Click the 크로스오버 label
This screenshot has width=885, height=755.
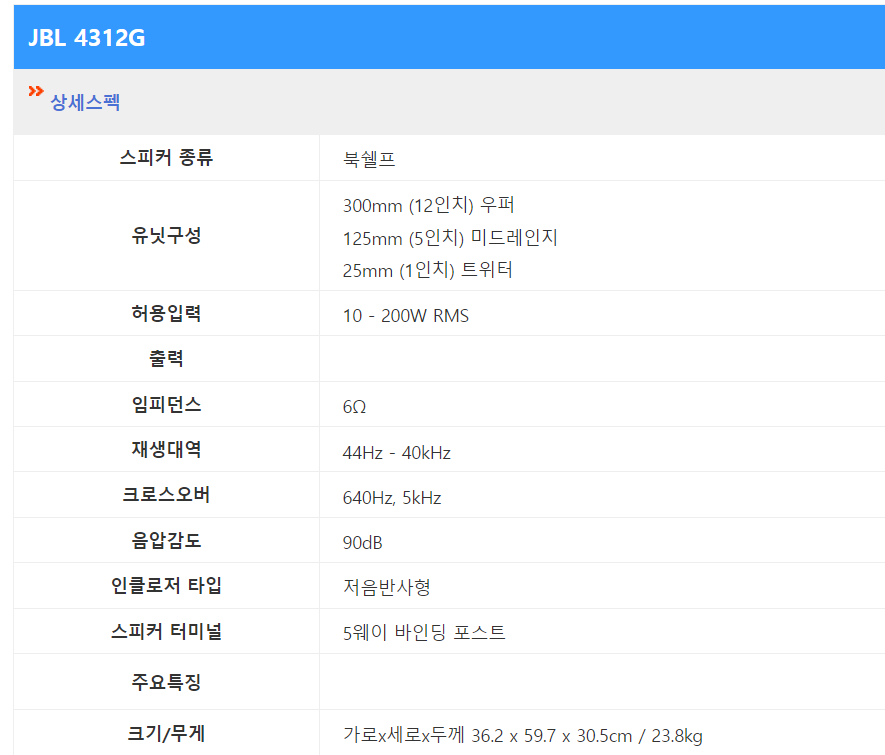(167, 494)
